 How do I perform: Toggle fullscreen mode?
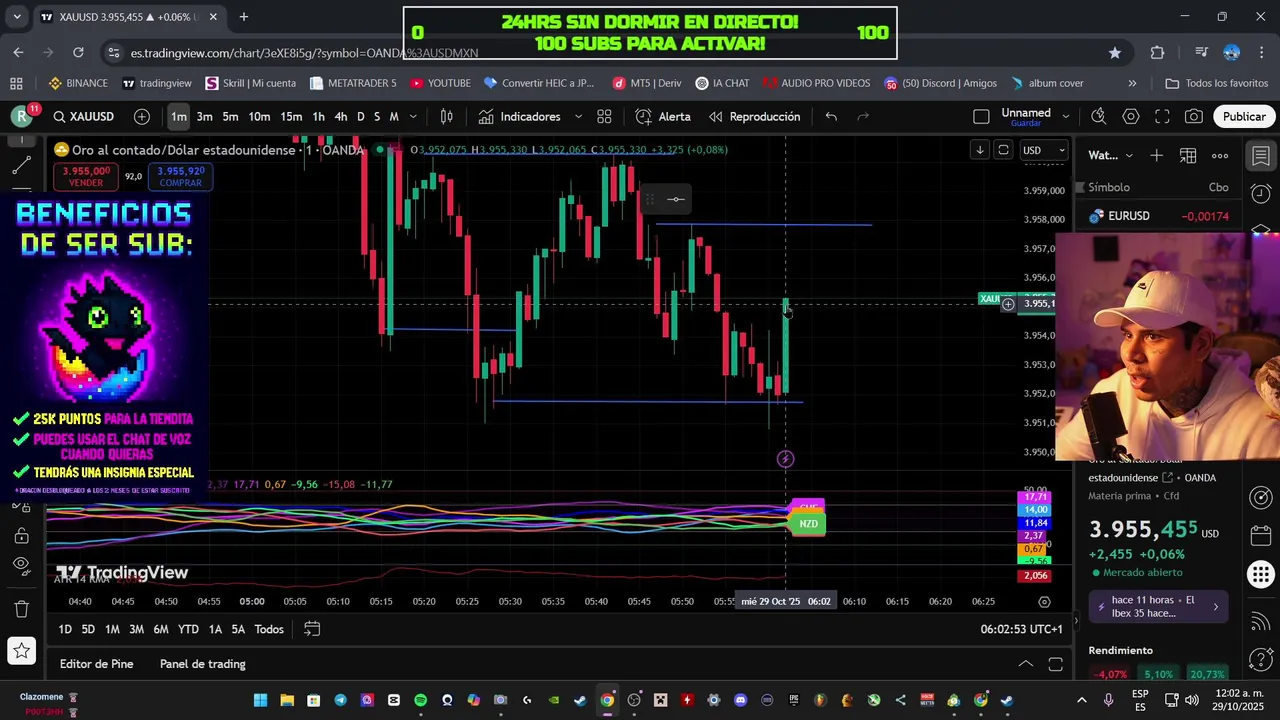click(x=1162, y=117)
